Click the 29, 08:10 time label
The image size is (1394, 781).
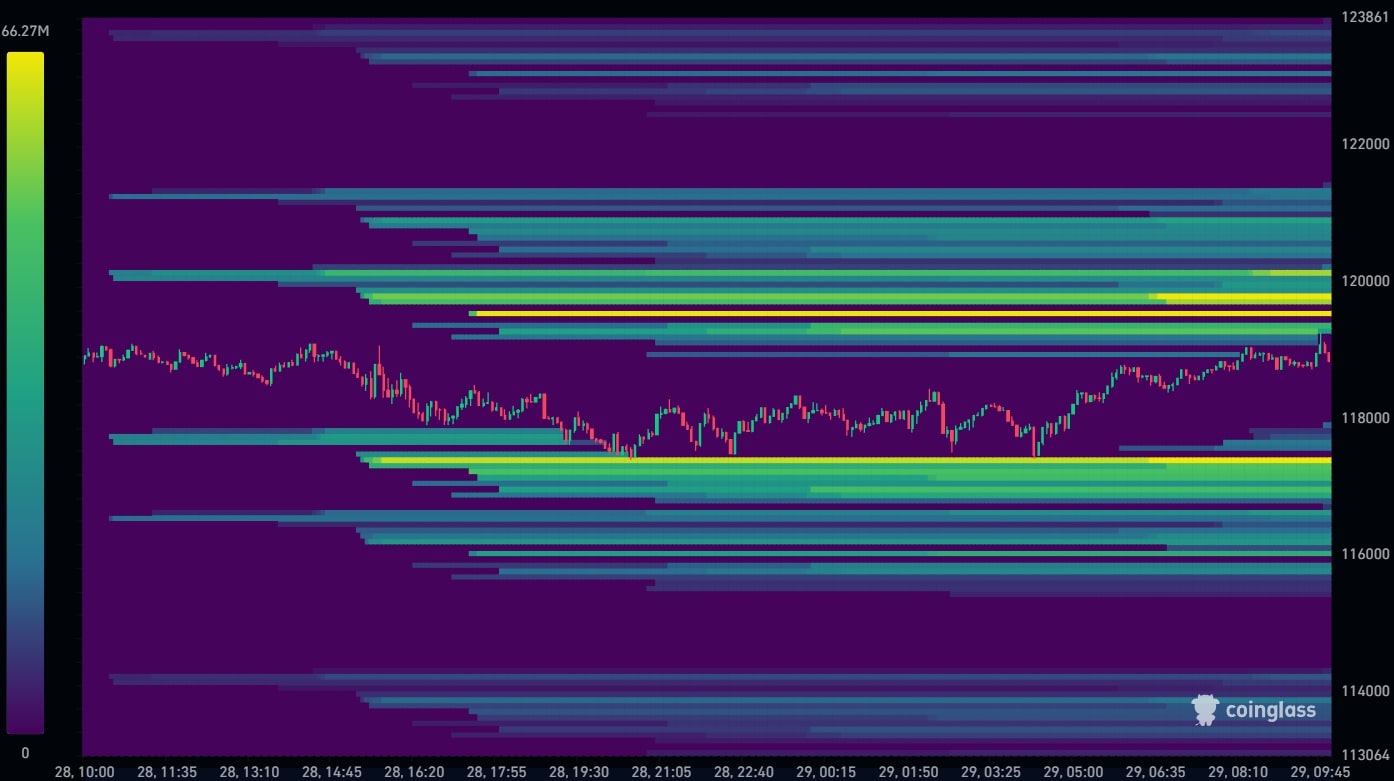[1239, 772]
